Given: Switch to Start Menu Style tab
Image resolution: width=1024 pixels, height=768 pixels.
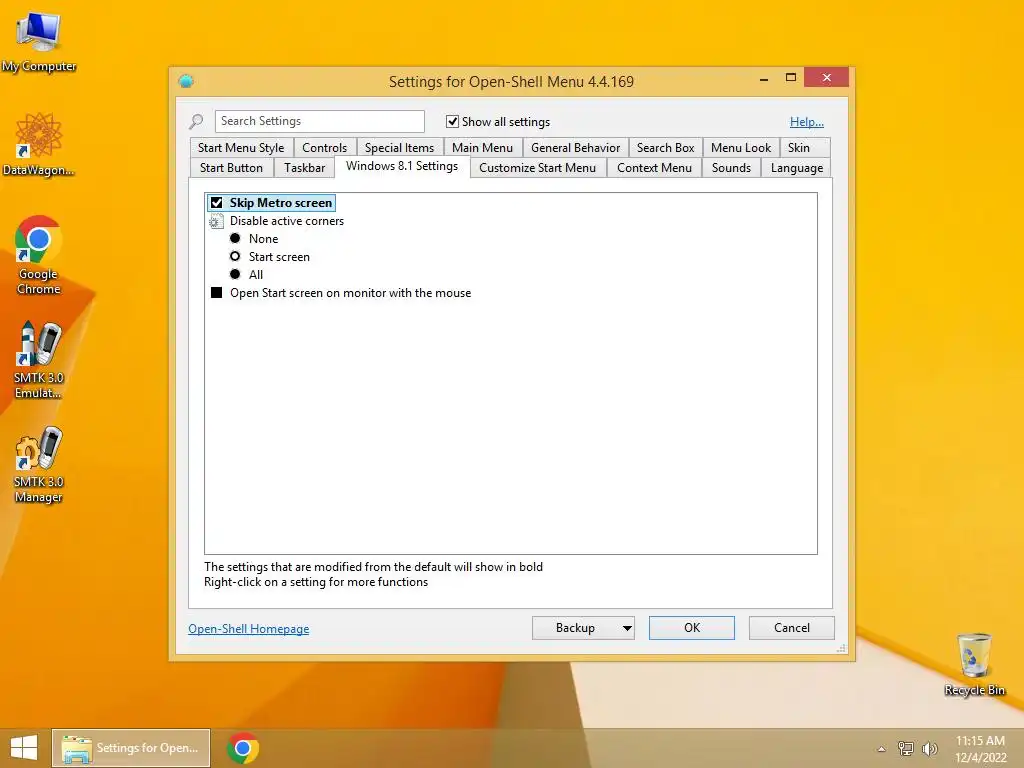Looking at the screenshot, I should click(x=241, y=148).
